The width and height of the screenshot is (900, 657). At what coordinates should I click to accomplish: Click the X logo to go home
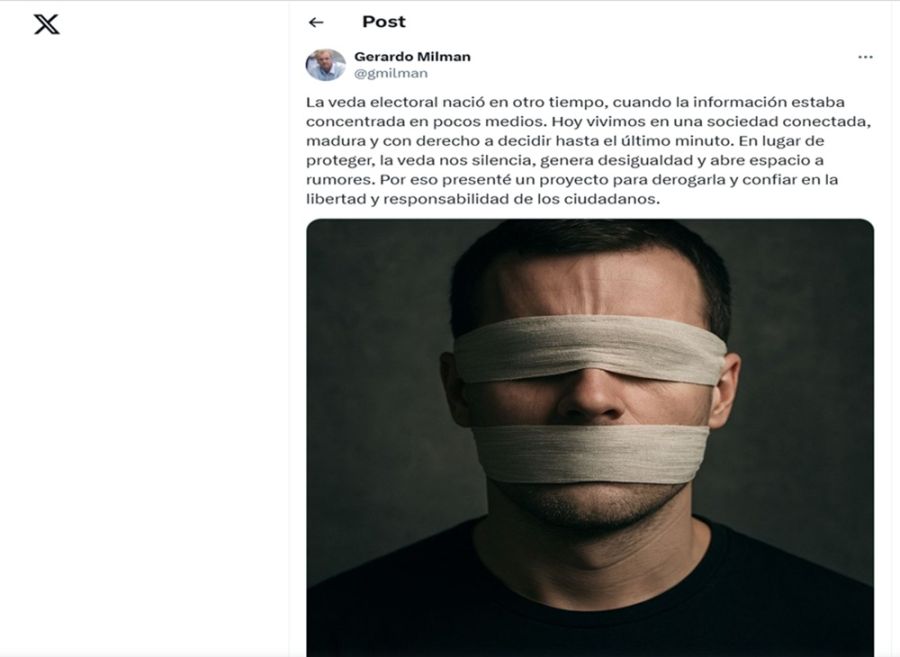(x=46, y=24)
